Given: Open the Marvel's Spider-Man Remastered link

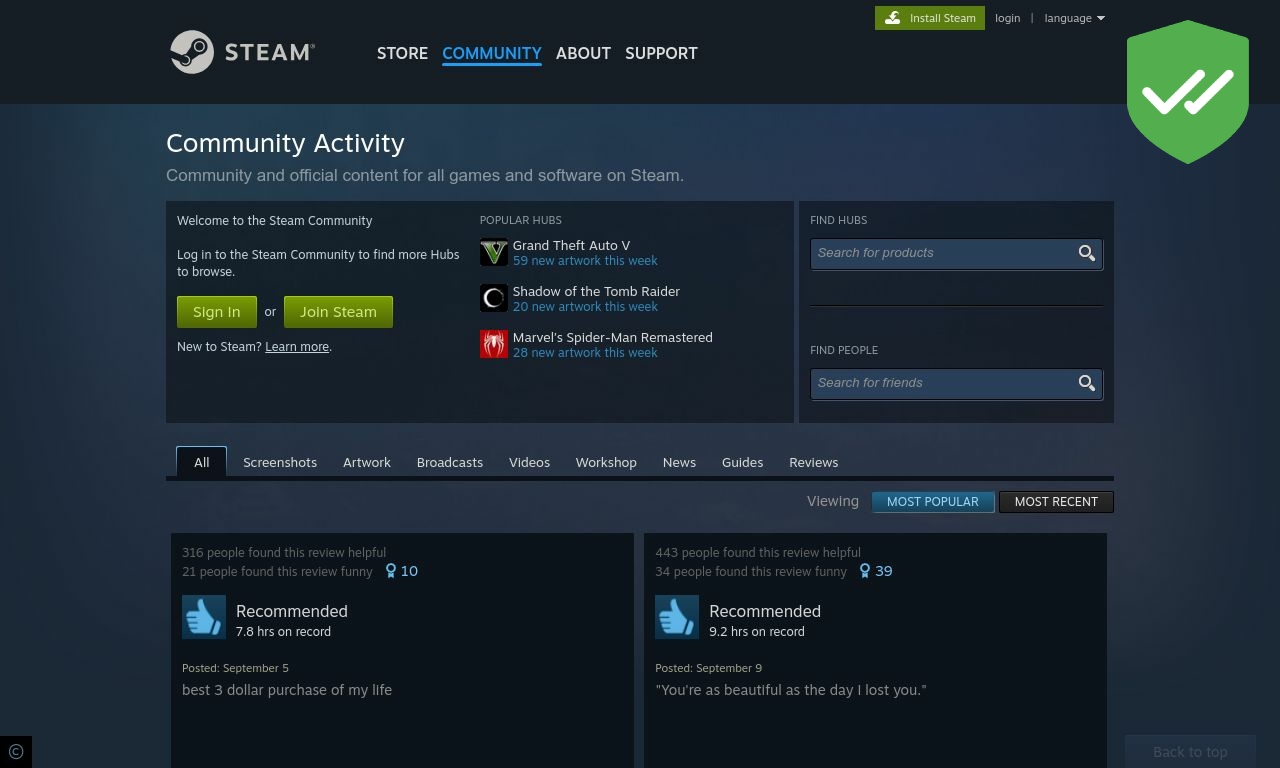Looking at the screenshot, I should pyautogui.click(x=613, y=337).
